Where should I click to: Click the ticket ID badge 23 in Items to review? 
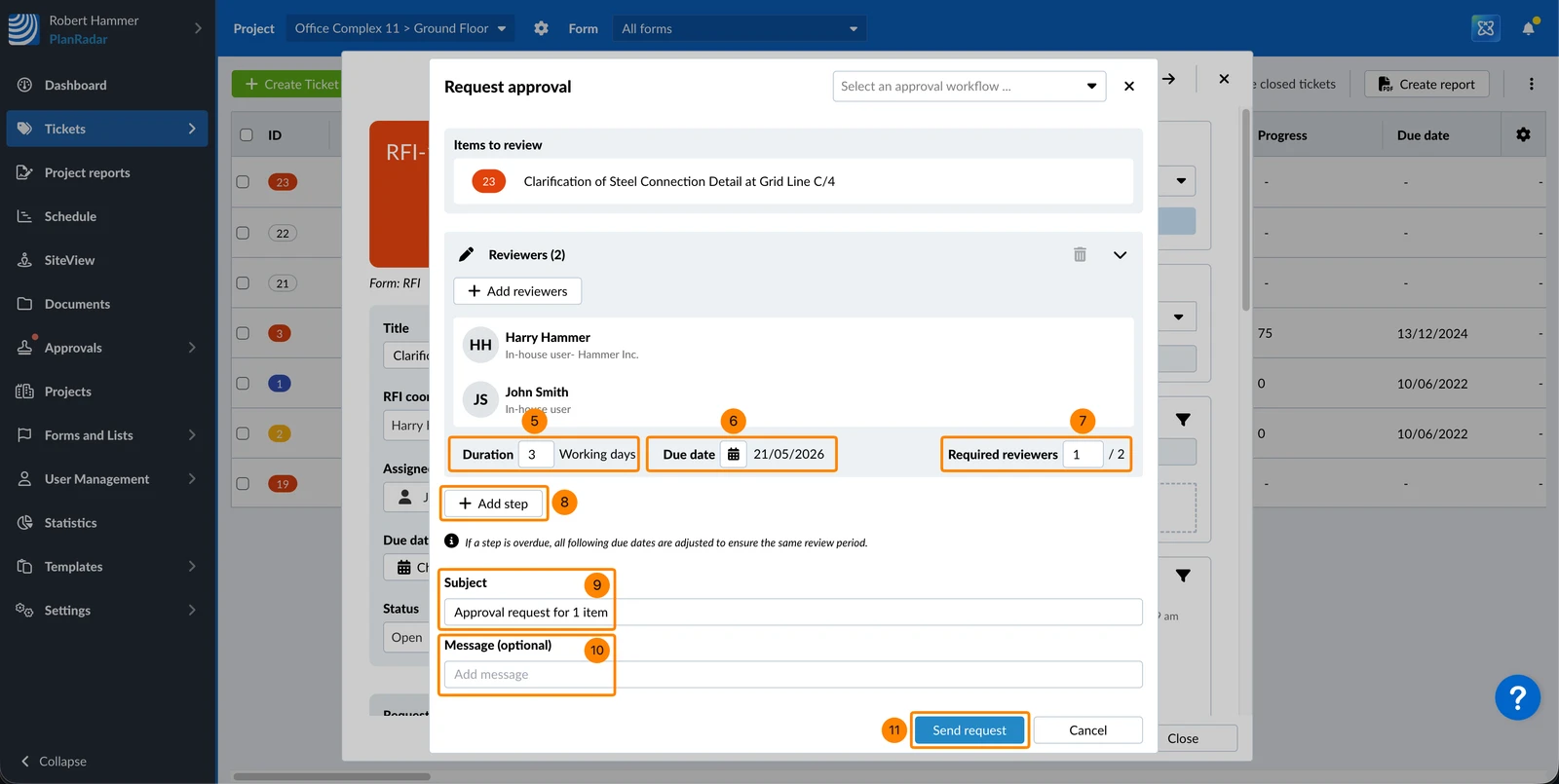489,181
